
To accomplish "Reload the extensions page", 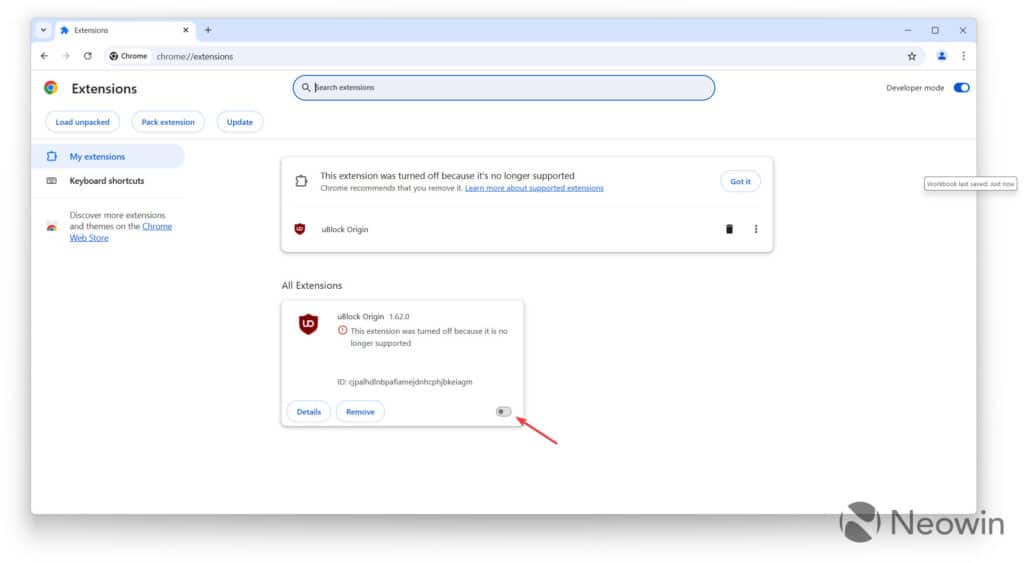I will point(88,56).
